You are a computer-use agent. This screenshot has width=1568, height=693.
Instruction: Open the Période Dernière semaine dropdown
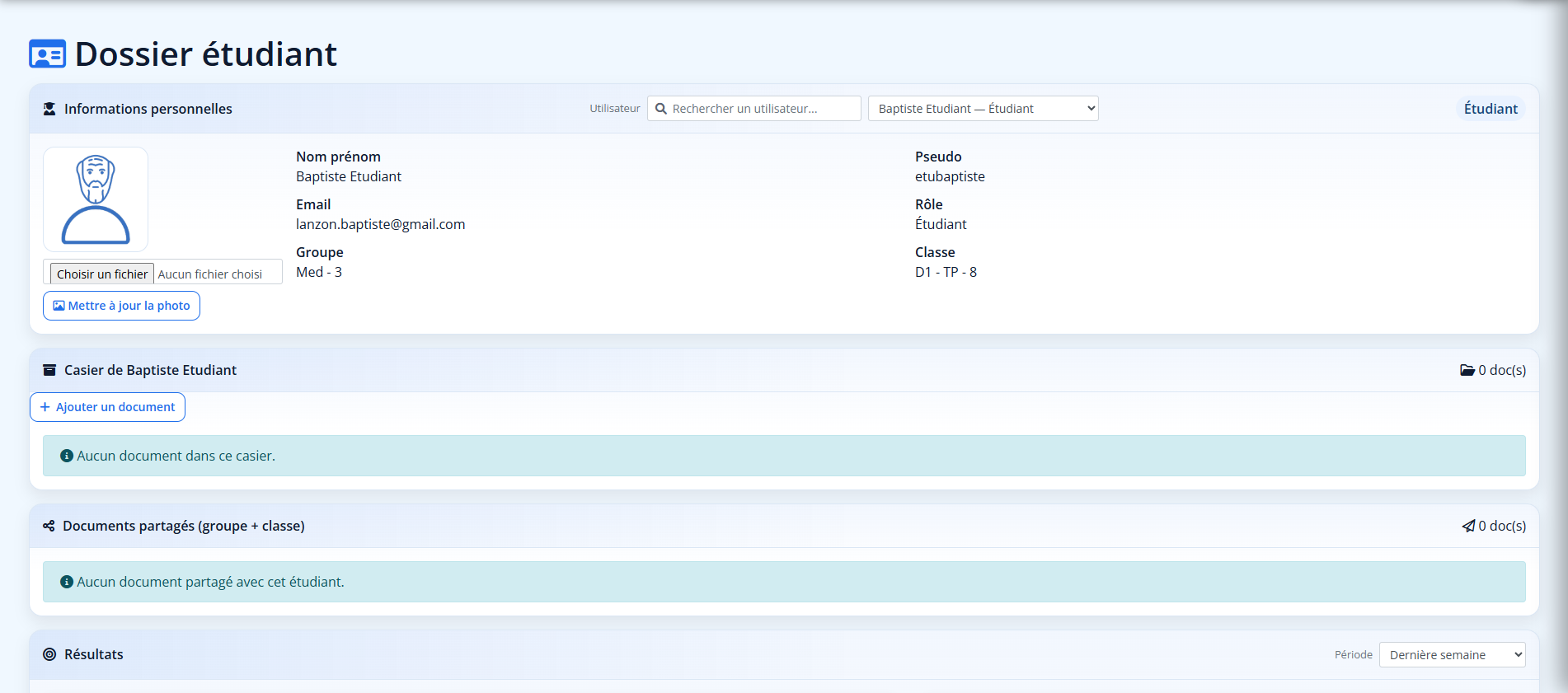(x=1452, y=655)
